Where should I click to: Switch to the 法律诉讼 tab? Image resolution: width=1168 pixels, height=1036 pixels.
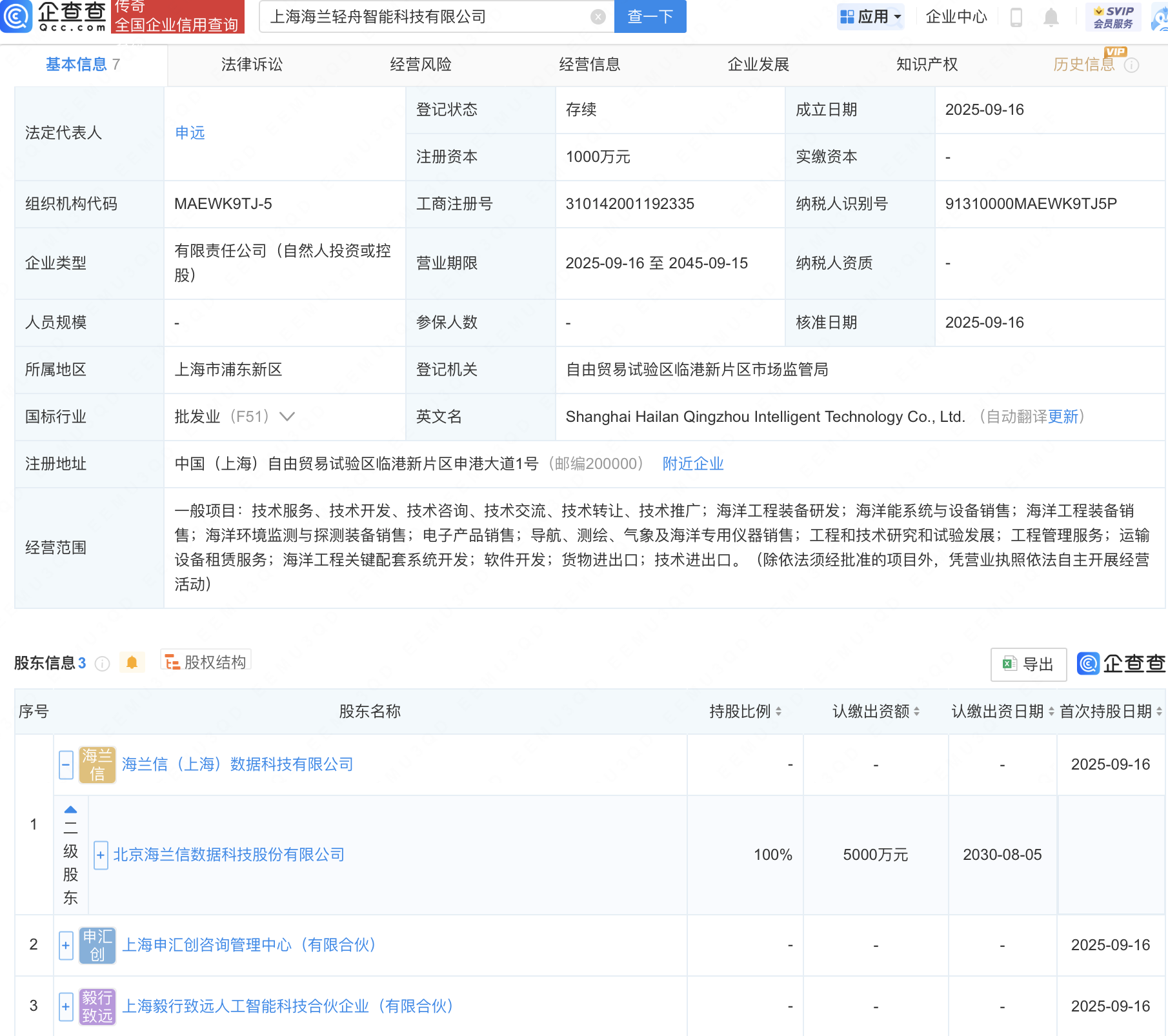(x=252, y=65)
